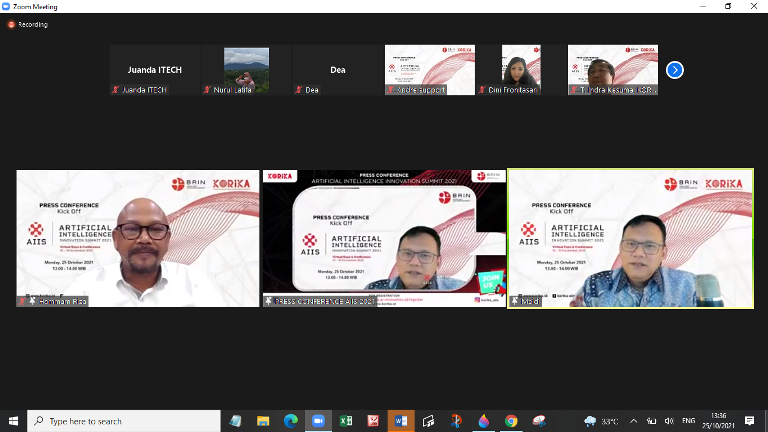Image resolution: width=768 pixels, height=432 pixels.
Task: Open the red PDF app in taskbar
Action: click(373, 421)
